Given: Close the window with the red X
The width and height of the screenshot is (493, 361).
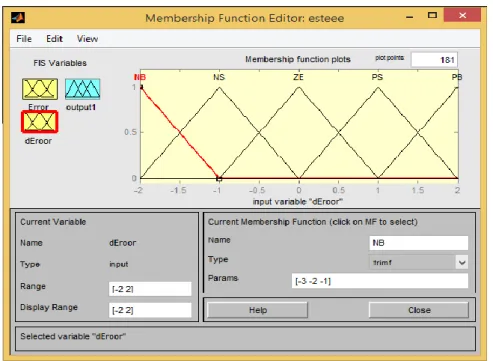Looking at the screenshot, I should pyautogui.click(x=462, y=15).
